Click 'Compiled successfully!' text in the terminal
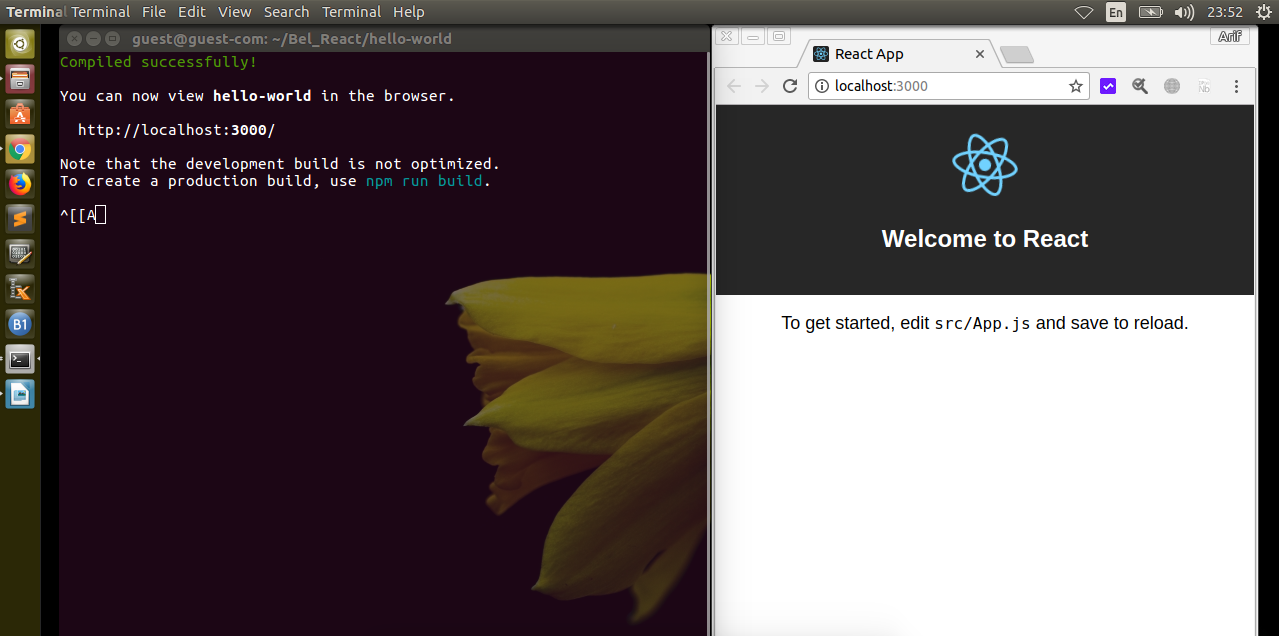The width and height of the screenshot is (1279, 636). pyautogui.click(x=158, y=62)
